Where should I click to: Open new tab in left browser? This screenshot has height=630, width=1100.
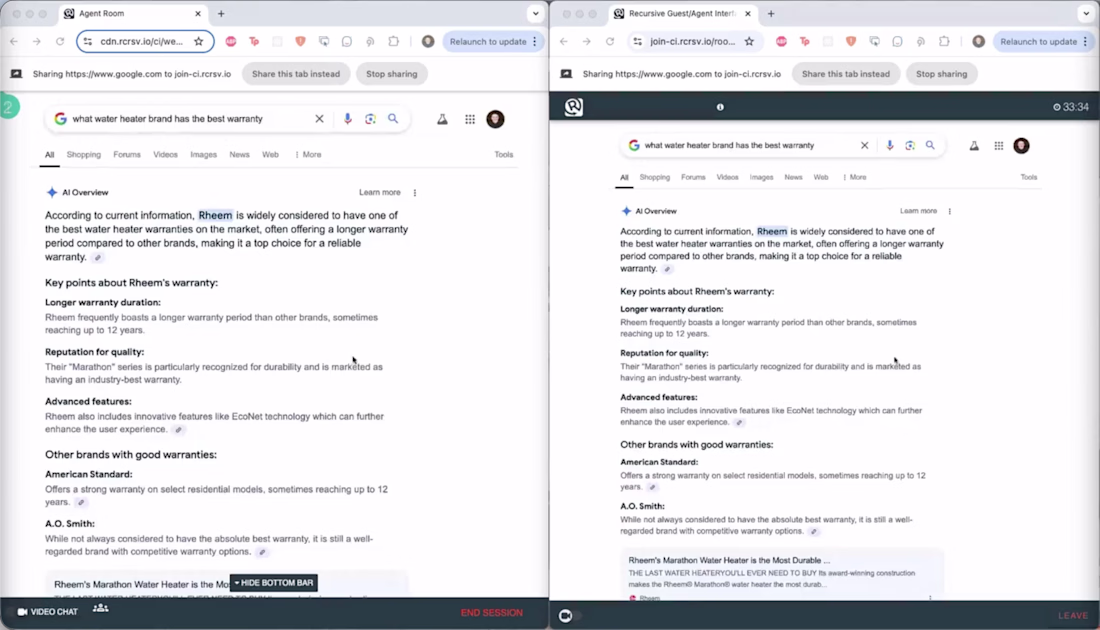click(221, 13)
